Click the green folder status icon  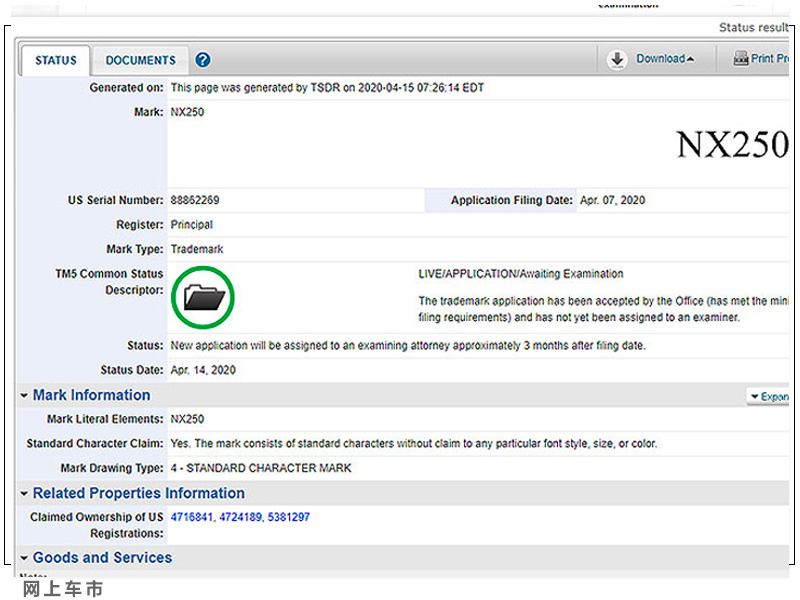point(203,297)
